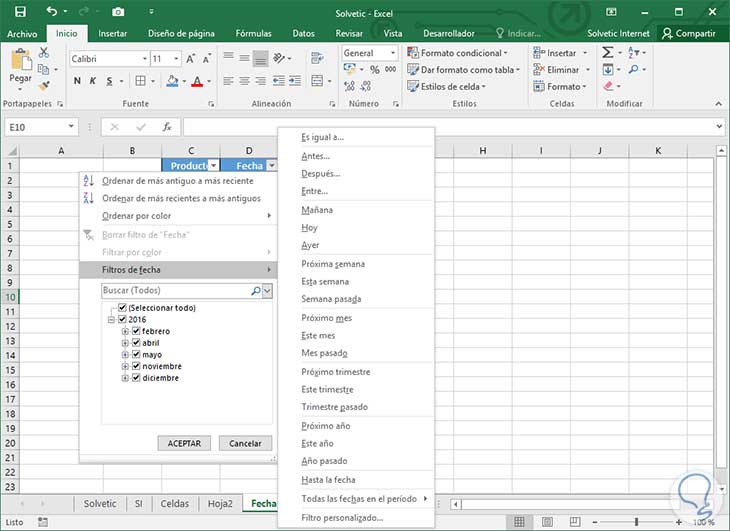Click the AutoSum sigma icon
This screenshot has height=531, width=730.
(608, 52)
